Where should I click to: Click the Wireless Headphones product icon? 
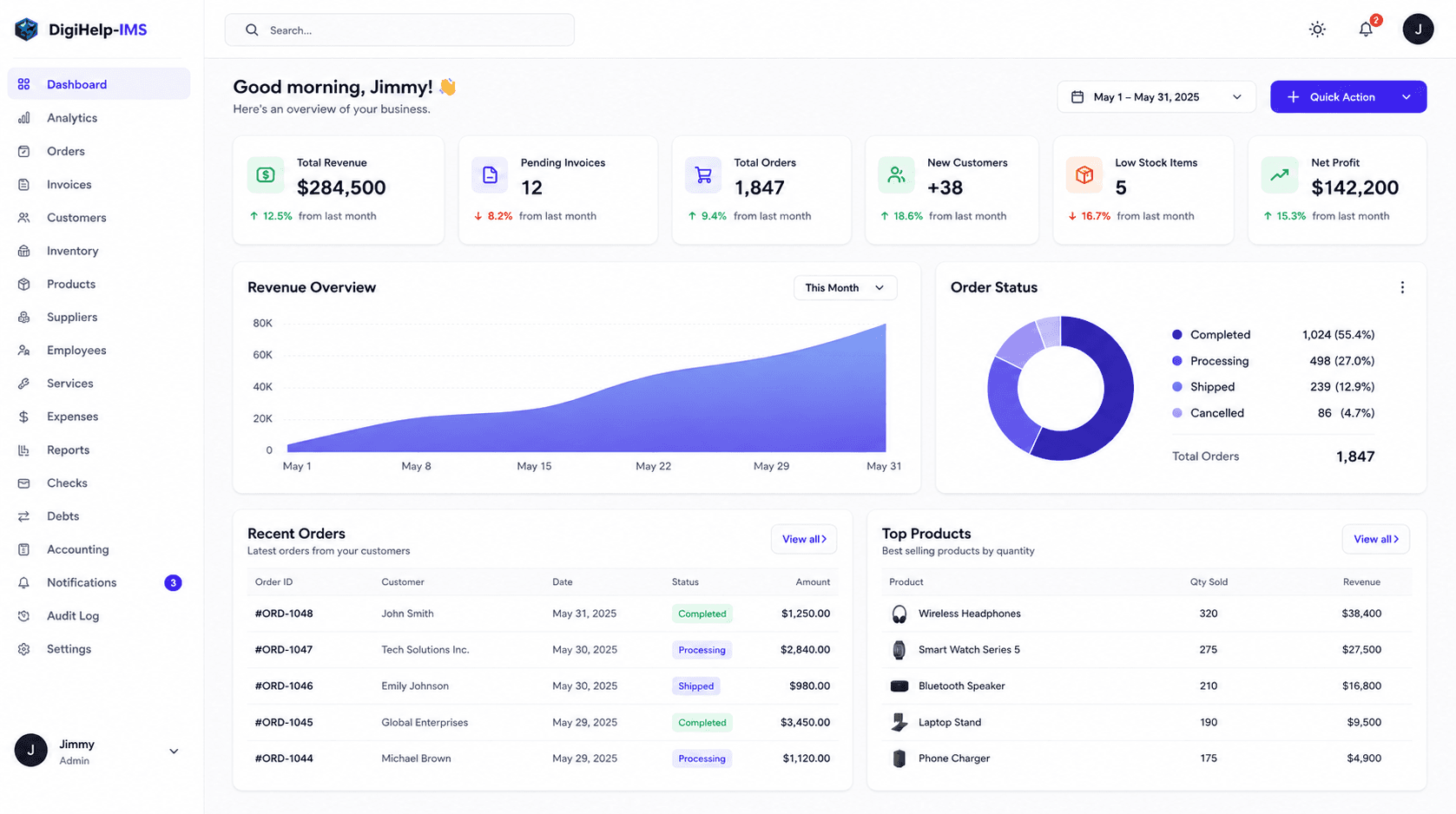899,614
